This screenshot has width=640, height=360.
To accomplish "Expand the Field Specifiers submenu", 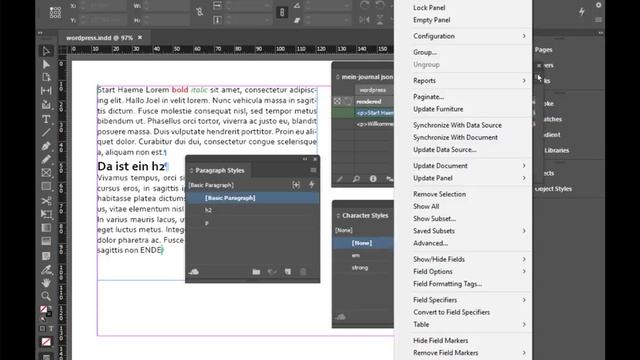I will [x=469, y=300].
